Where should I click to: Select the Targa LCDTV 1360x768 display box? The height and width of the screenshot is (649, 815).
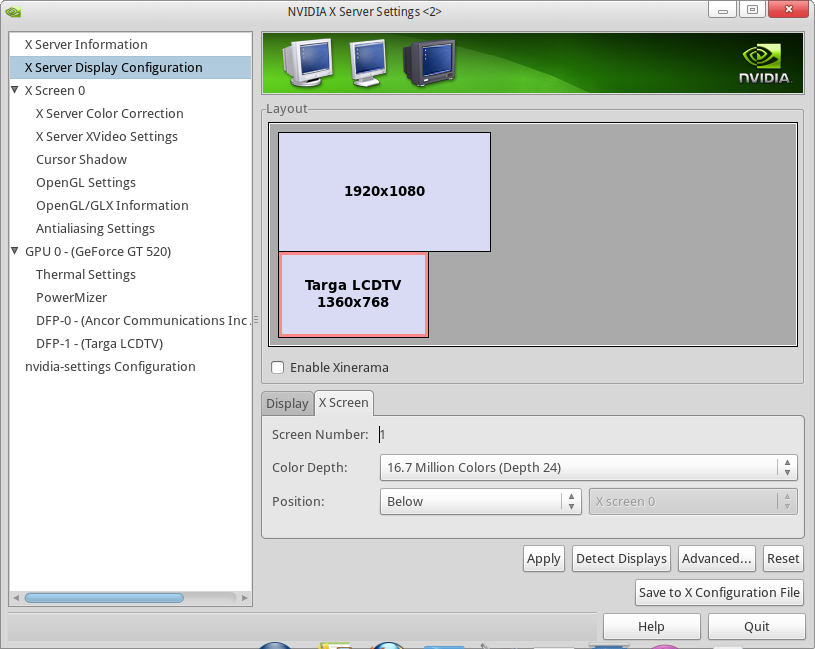353,295
